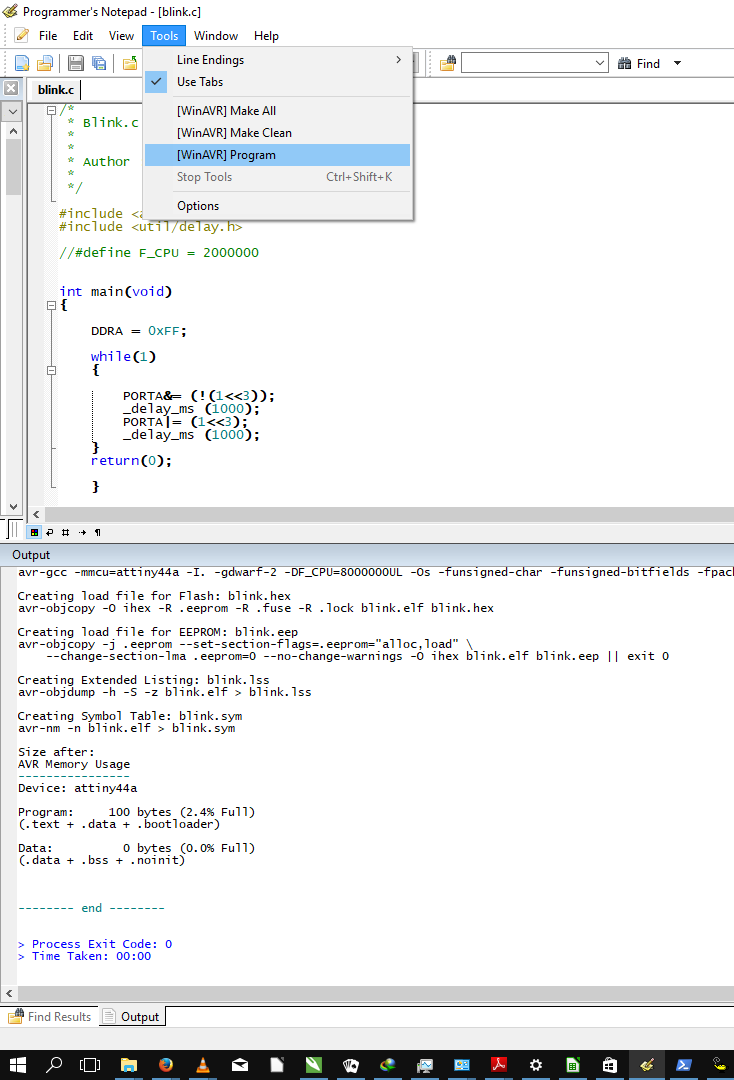Open Settings gear from taskbar
This screenshot has height=1080, width=734.
point(536,1065)
